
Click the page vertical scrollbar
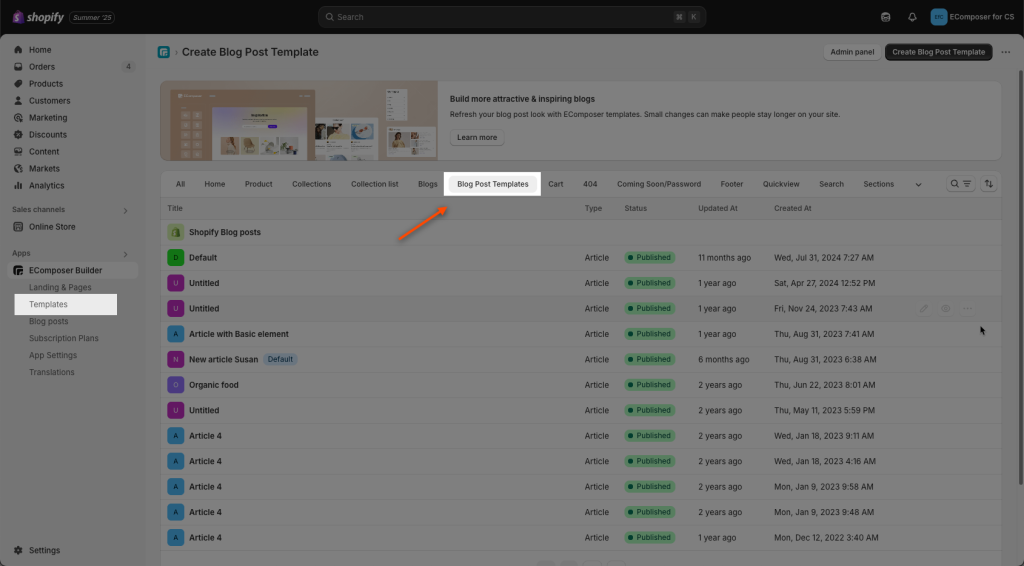(x=1020, y=276)
